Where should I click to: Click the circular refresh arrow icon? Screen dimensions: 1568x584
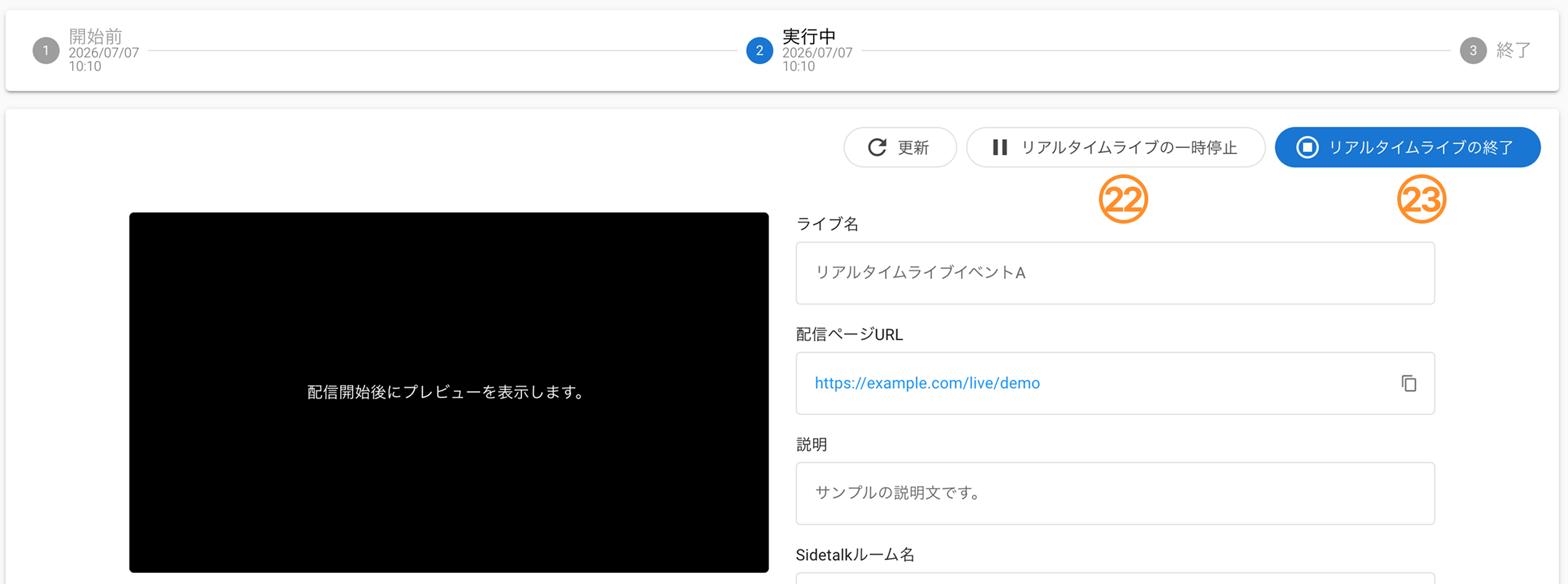877,147
